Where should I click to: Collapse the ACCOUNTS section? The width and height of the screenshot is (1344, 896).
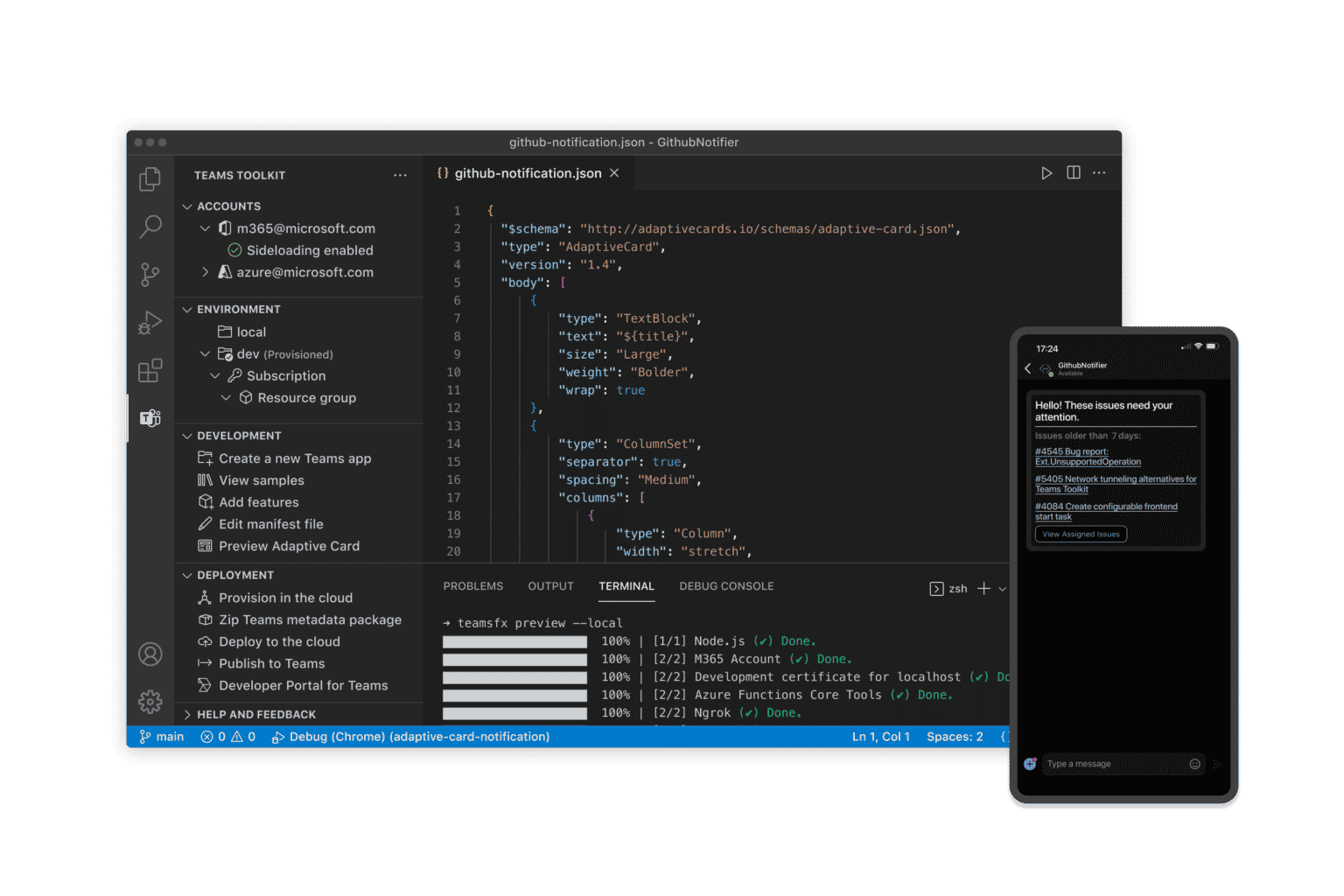point(186,206)
